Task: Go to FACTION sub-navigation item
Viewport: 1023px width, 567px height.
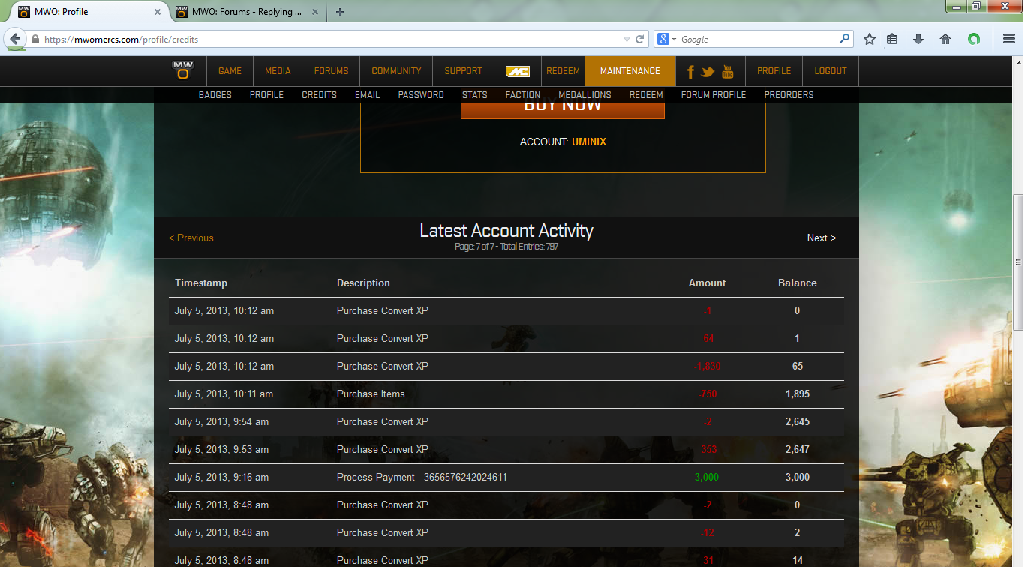Action: click(x=523, y=95)
